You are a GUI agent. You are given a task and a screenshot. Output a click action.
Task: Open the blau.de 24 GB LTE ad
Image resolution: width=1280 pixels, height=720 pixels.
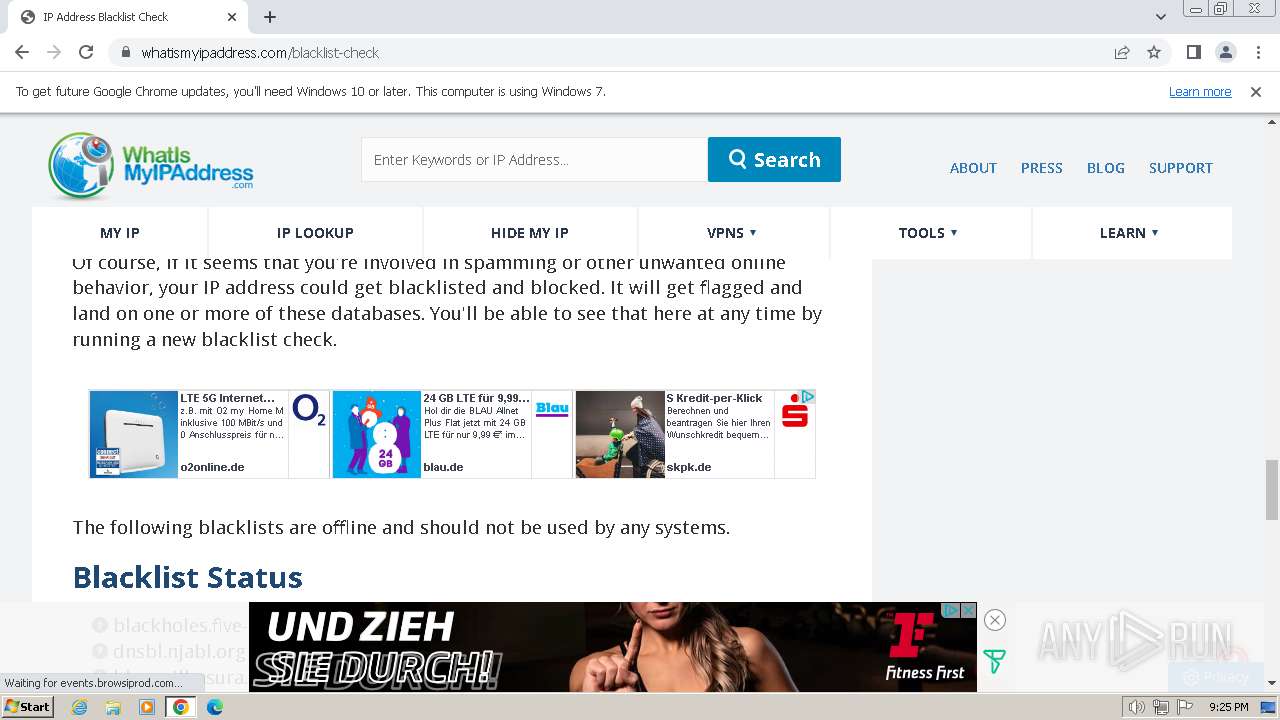point(452,434)
